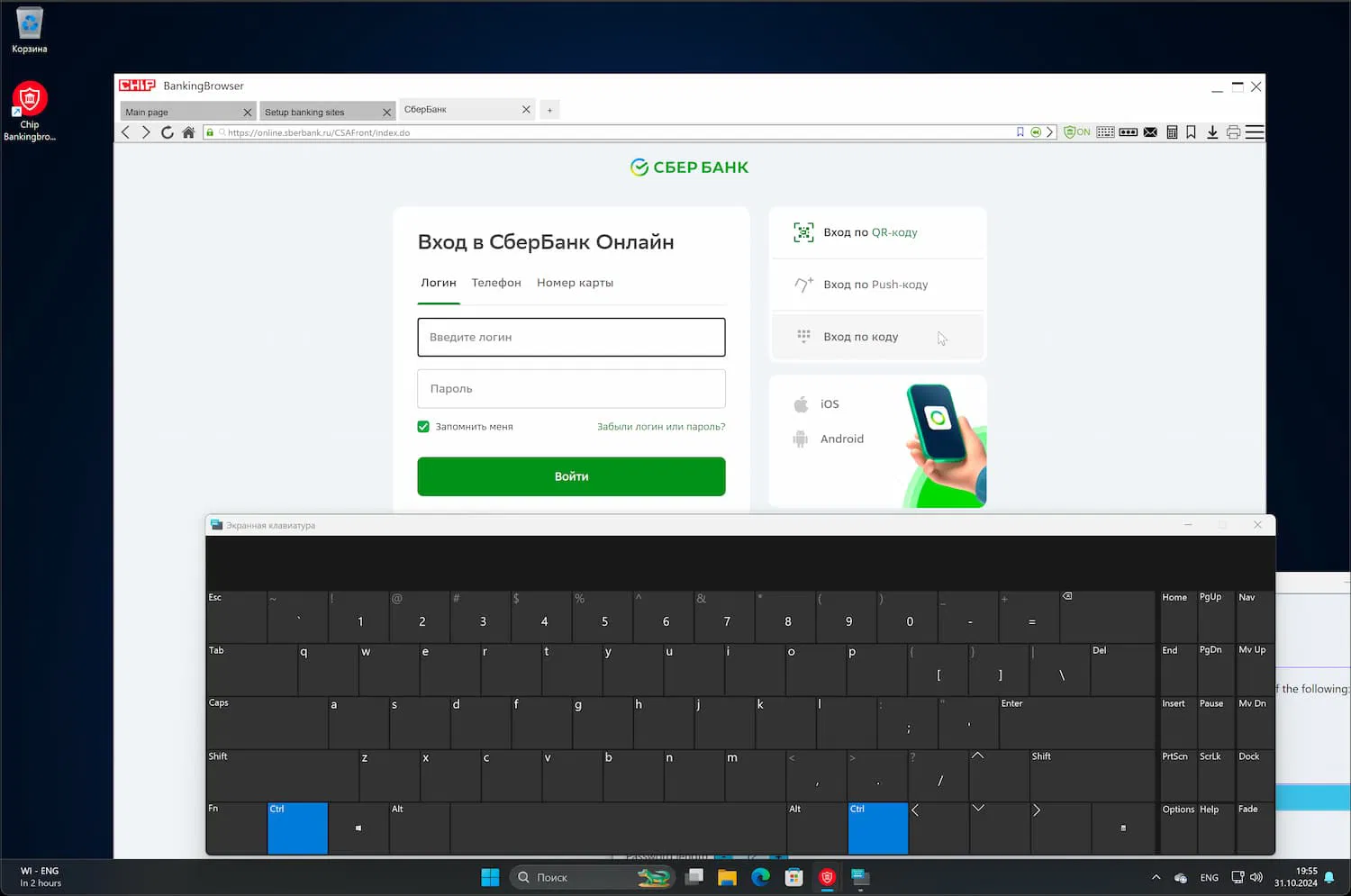Open File Explorer from the taskbar
Screen dimensions: 1351x896
(x=727, y=877)
